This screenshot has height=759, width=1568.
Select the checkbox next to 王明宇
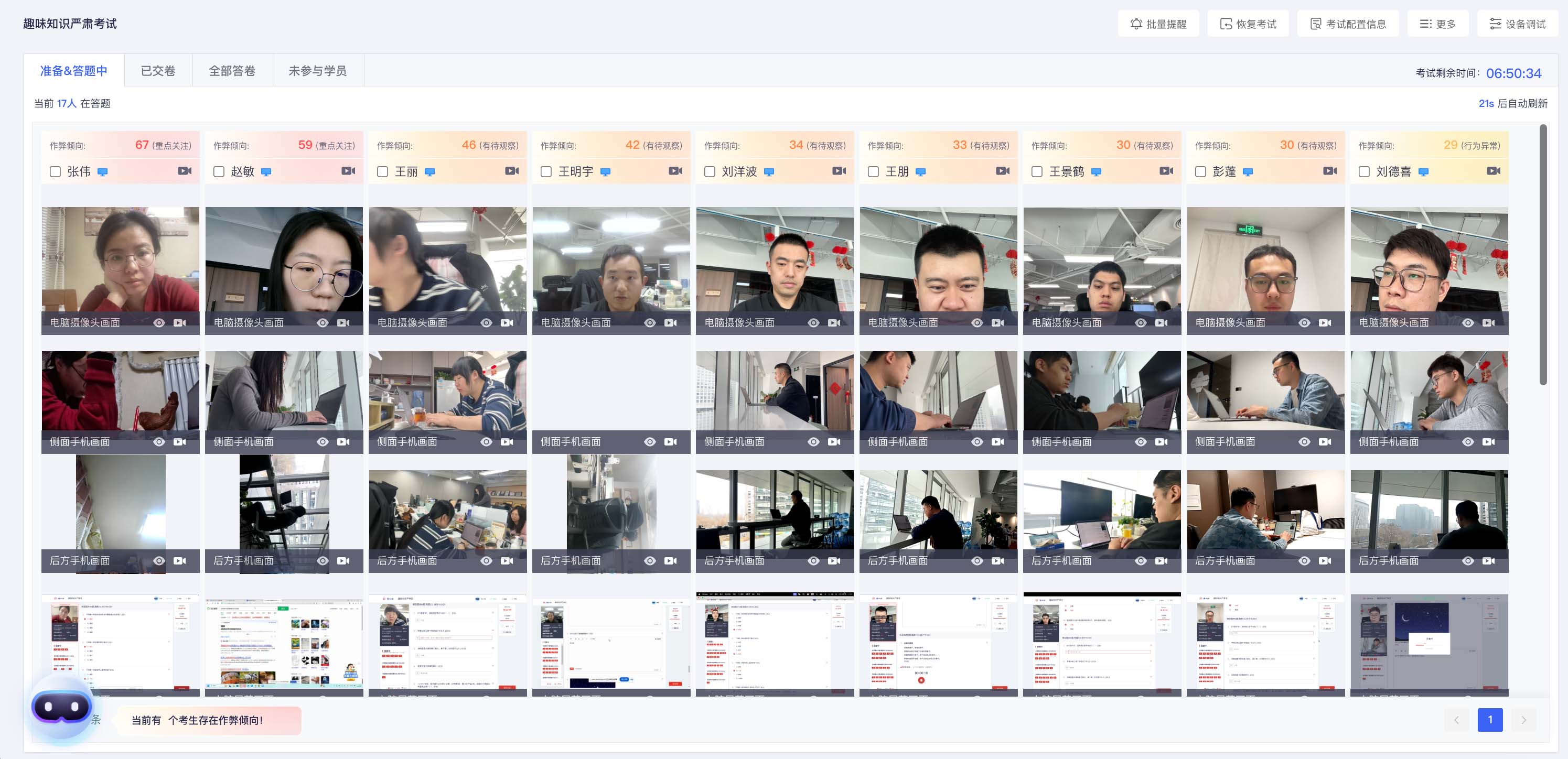click(546, 172)
